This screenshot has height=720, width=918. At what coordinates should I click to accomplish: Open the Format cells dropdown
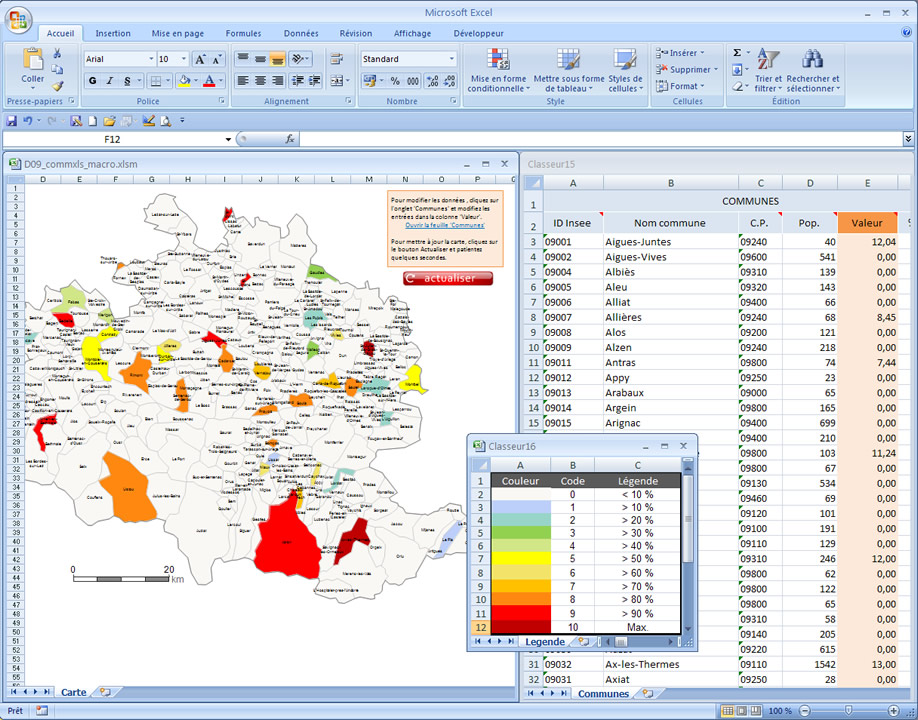coord(680,86)
